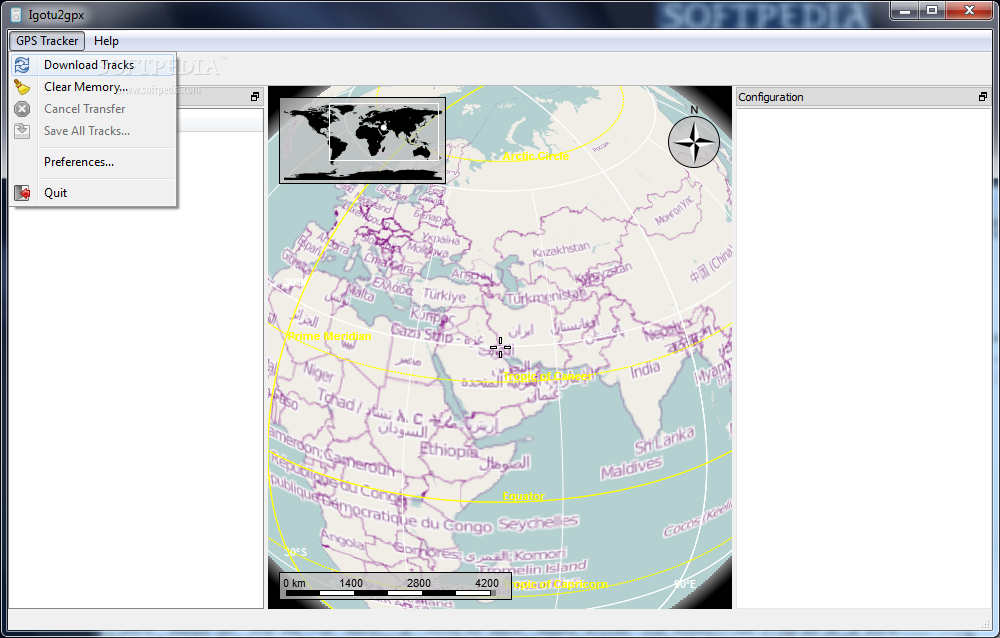Select Quit in GPS Tracker menu
The image size is (1000, 638).
point(93,193)
